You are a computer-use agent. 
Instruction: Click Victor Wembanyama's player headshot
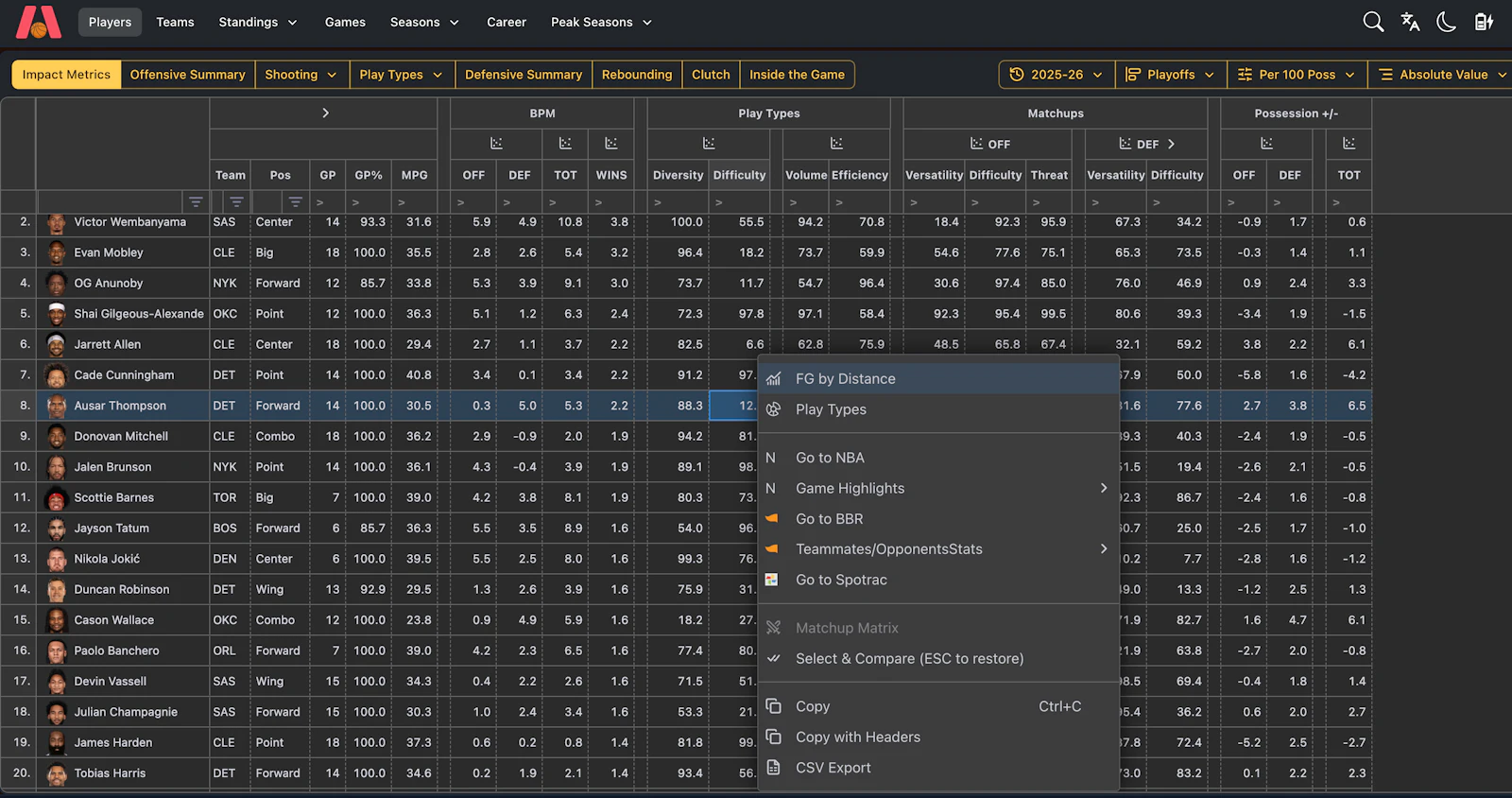(x=57, y=223)
